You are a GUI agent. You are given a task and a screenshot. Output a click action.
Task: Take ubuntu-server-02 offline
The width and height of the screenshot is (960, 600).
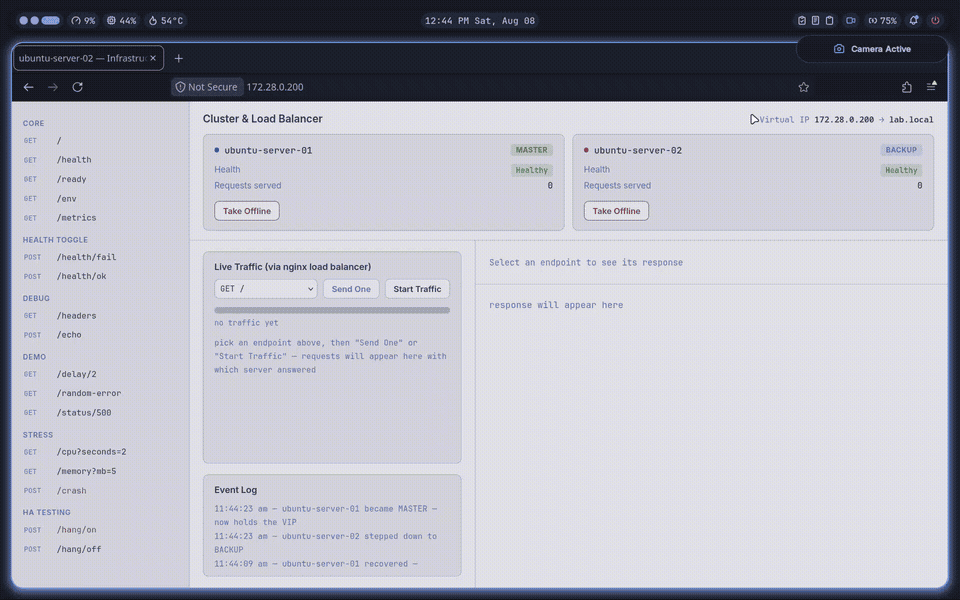616,211
